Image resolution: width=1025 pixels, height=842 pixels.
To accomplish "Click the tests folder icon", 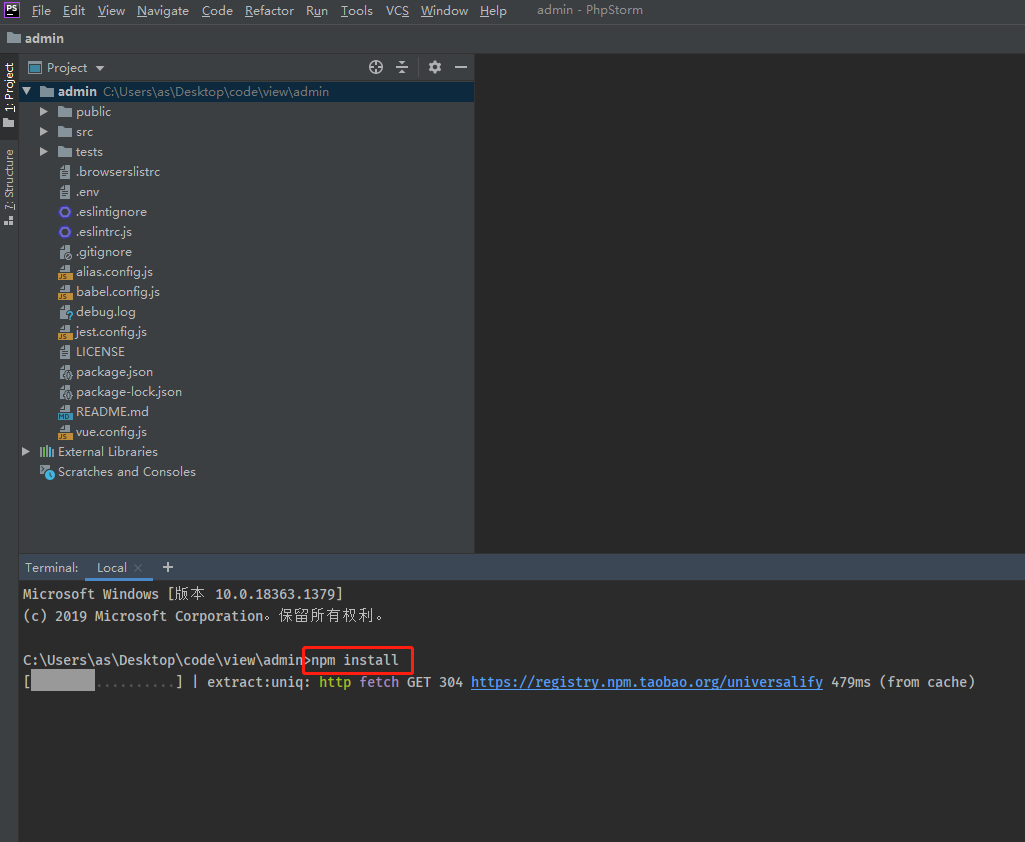I will pyautogui.click(x=65, y=152).
